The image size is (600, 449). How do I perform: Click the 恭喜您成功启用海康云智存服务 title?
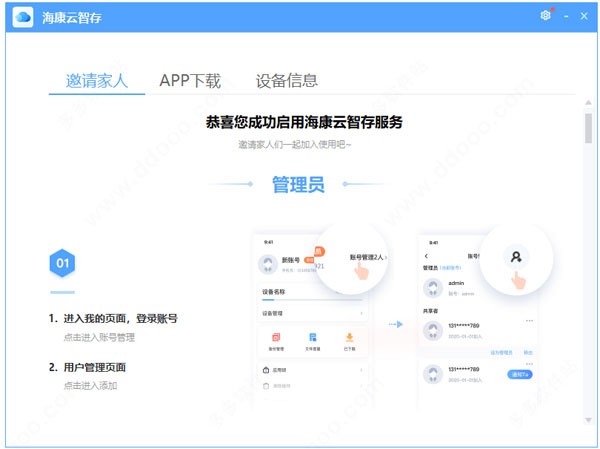[x=304, y=122]
